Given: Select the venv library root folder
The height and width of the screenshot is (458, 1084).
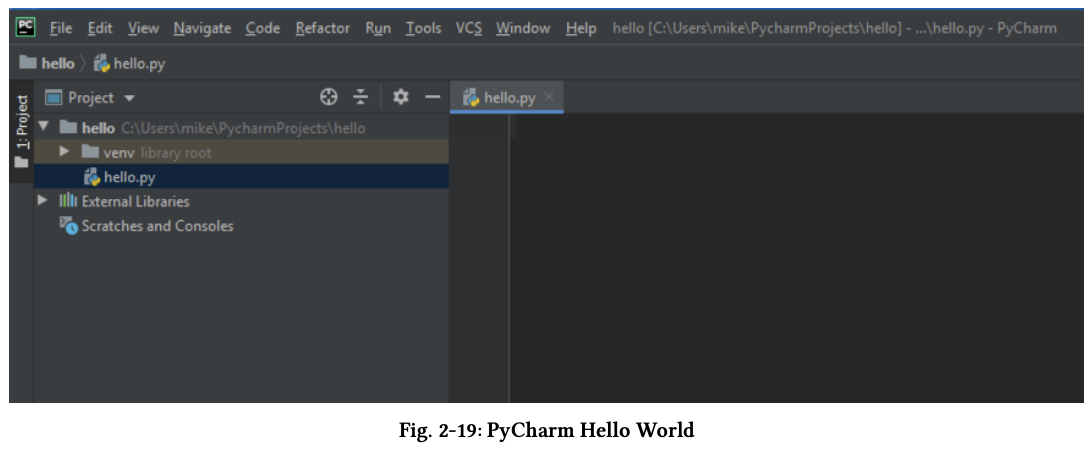Looking at the screenshot, I should [241, 152].
